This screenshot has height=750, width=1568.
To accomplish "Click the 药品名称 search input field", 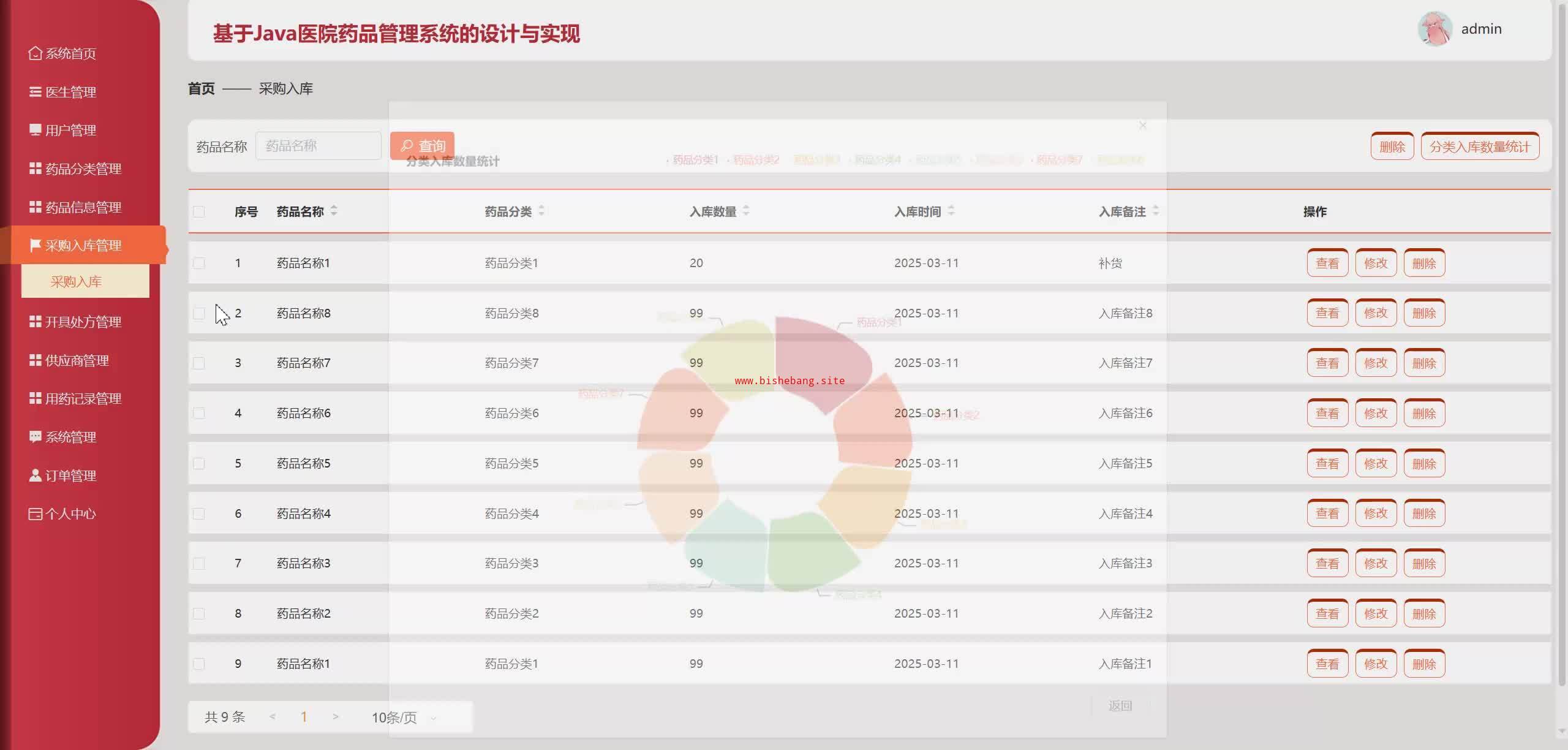I will click(318, 146).
